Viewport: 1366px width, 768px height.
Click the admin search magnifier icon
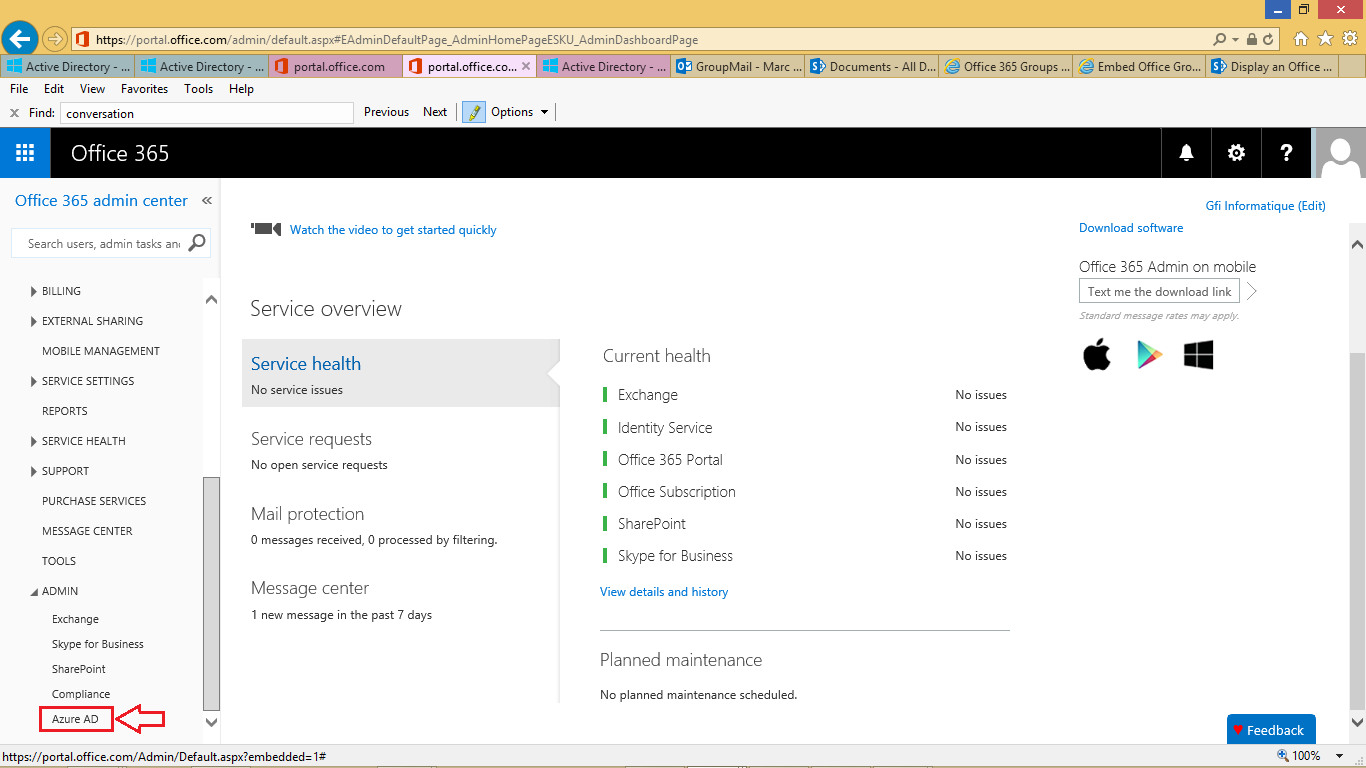[x=197, y=242]
